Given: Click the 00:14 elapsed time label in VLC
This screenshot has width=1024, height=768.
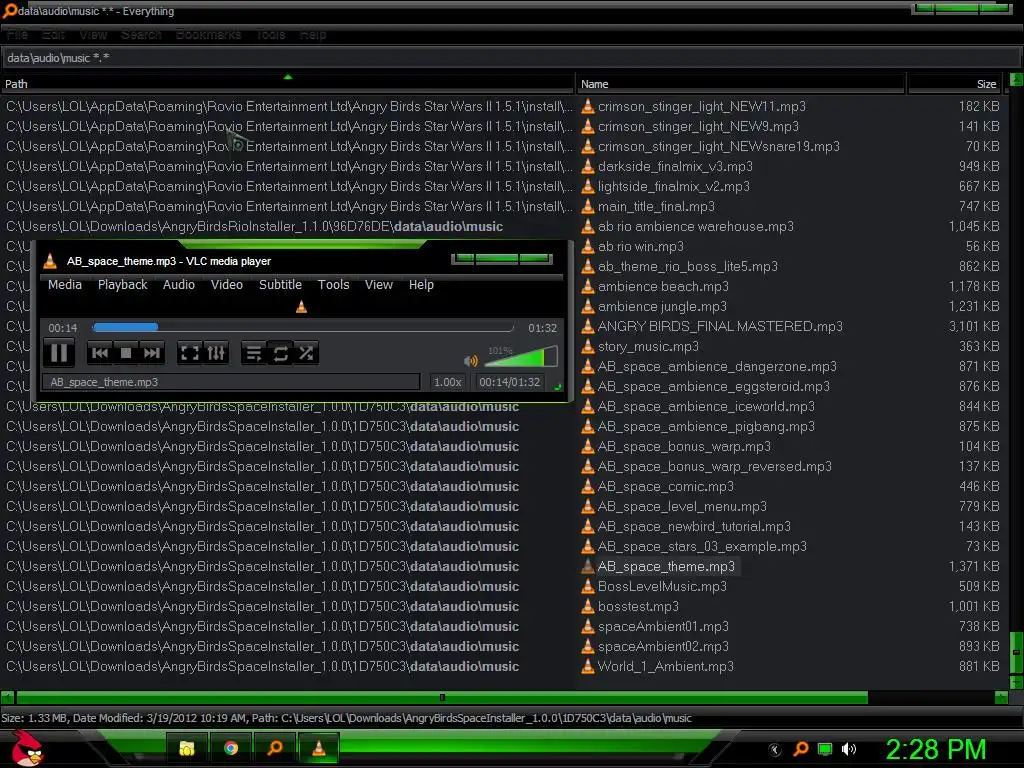Looking at the screenshot, I should point(63,328).
